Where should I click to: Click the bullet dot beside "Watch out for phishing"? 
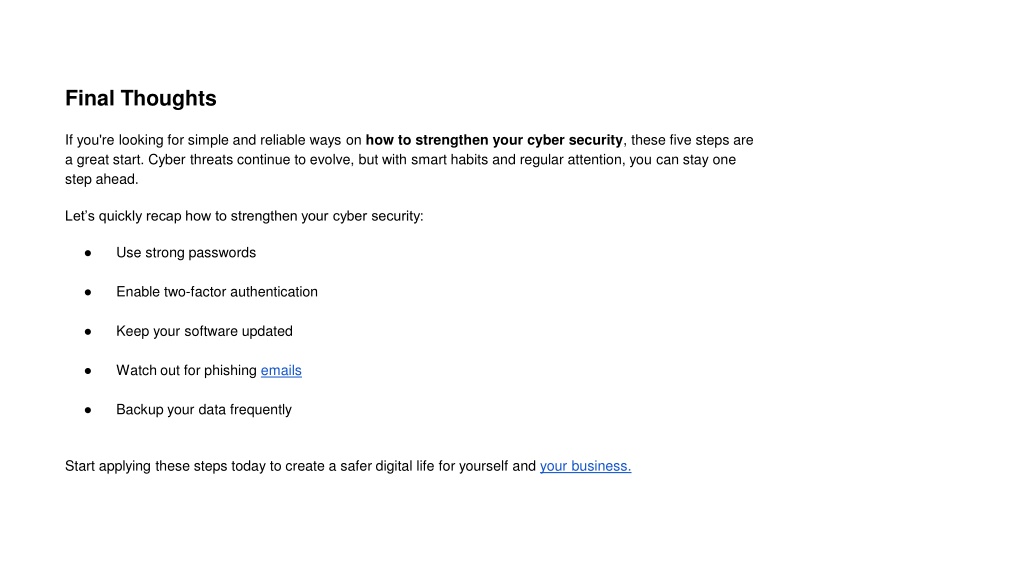point(88,371)
